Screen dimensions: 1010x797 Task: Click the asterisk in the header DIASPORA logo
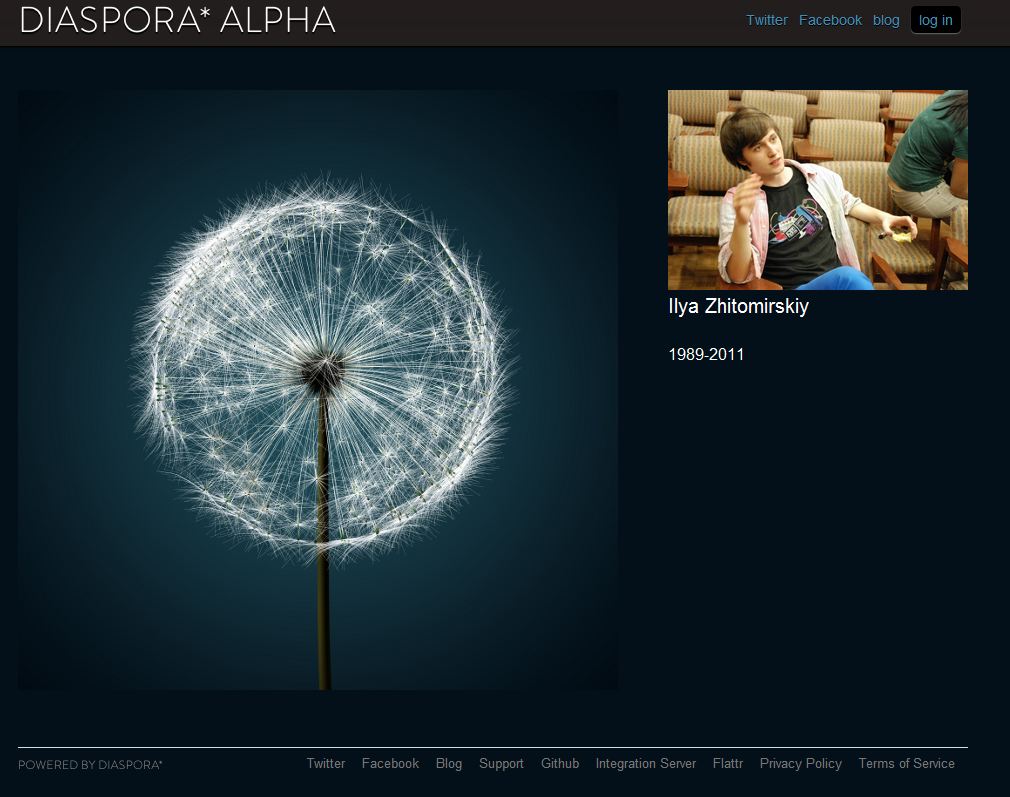tap(201, 13)
